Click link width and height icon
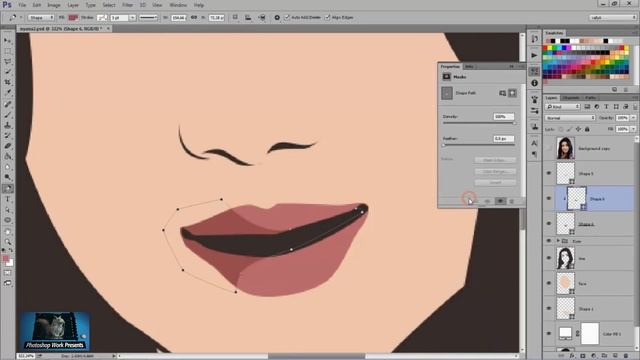The height and width of the screenshot is (360, 640). coord(194,18)
